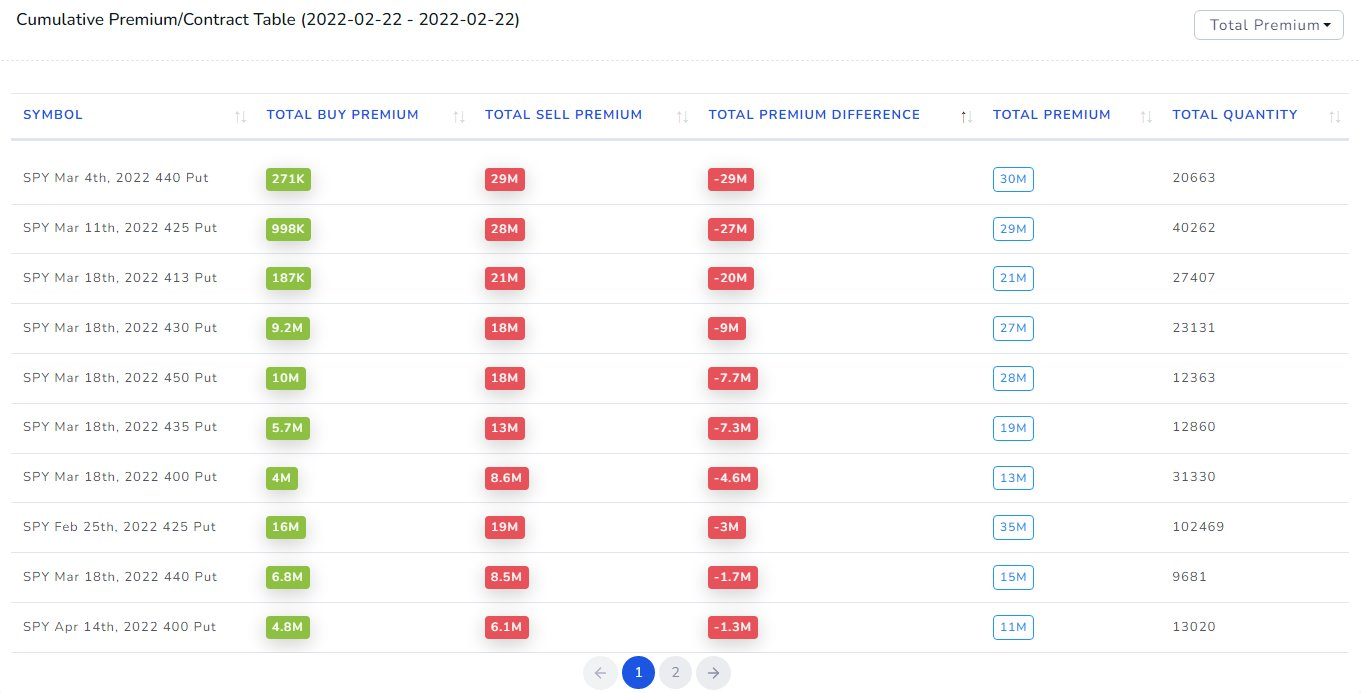Sort by Total Quantity arrows
The image size is (1361, 693).
point(1335,117)
